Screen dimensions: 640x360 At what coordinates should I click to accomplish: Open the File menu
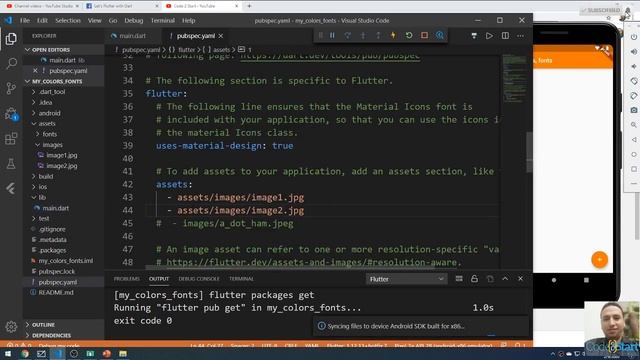coord(25,20)
